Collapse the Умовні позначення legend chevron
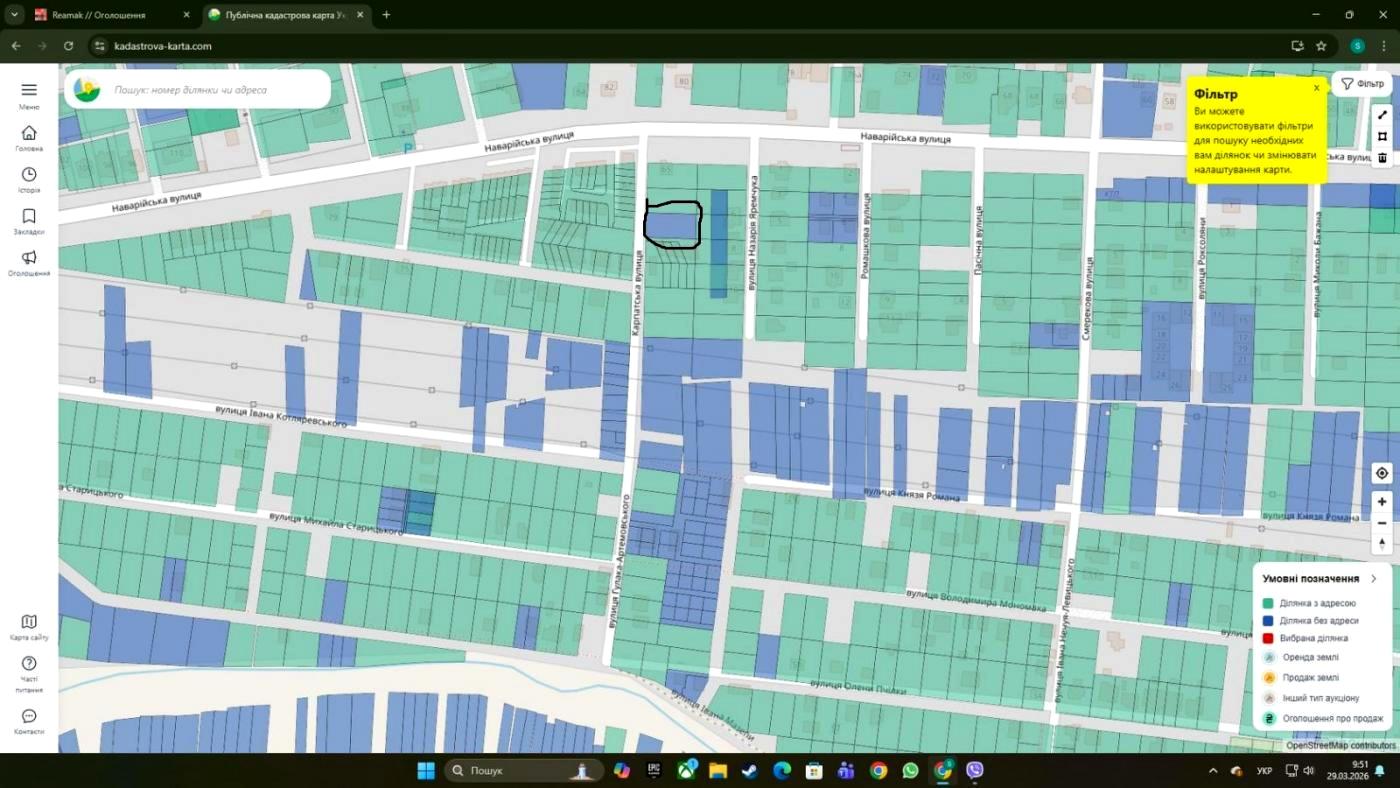The width and height of the screenshot is (1400, 788). (x=1374, y=578)
